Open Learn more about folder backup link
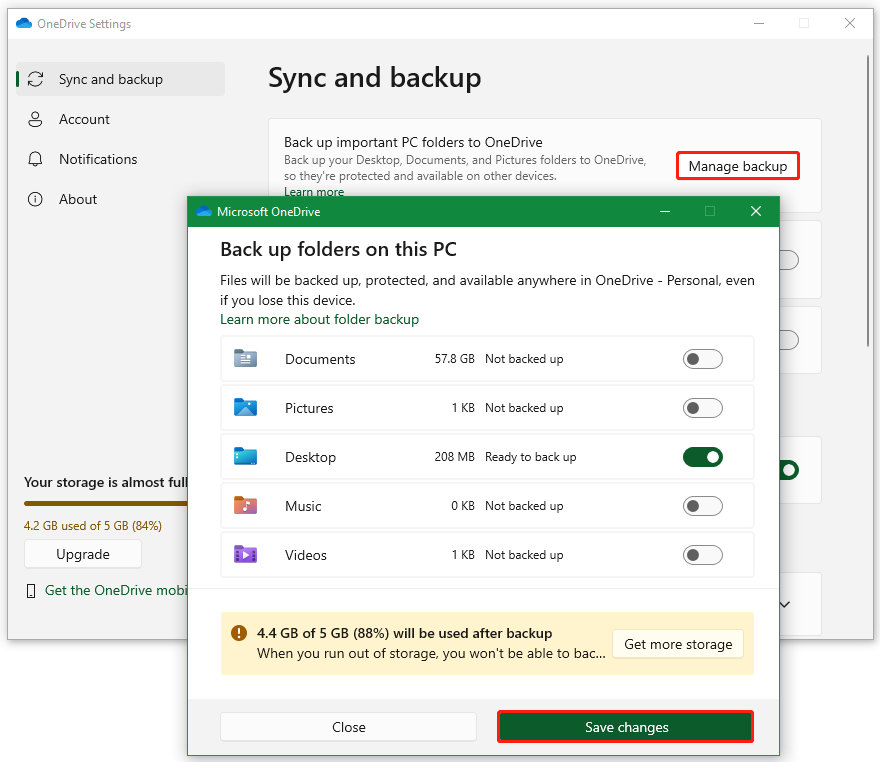 (319, 319)
